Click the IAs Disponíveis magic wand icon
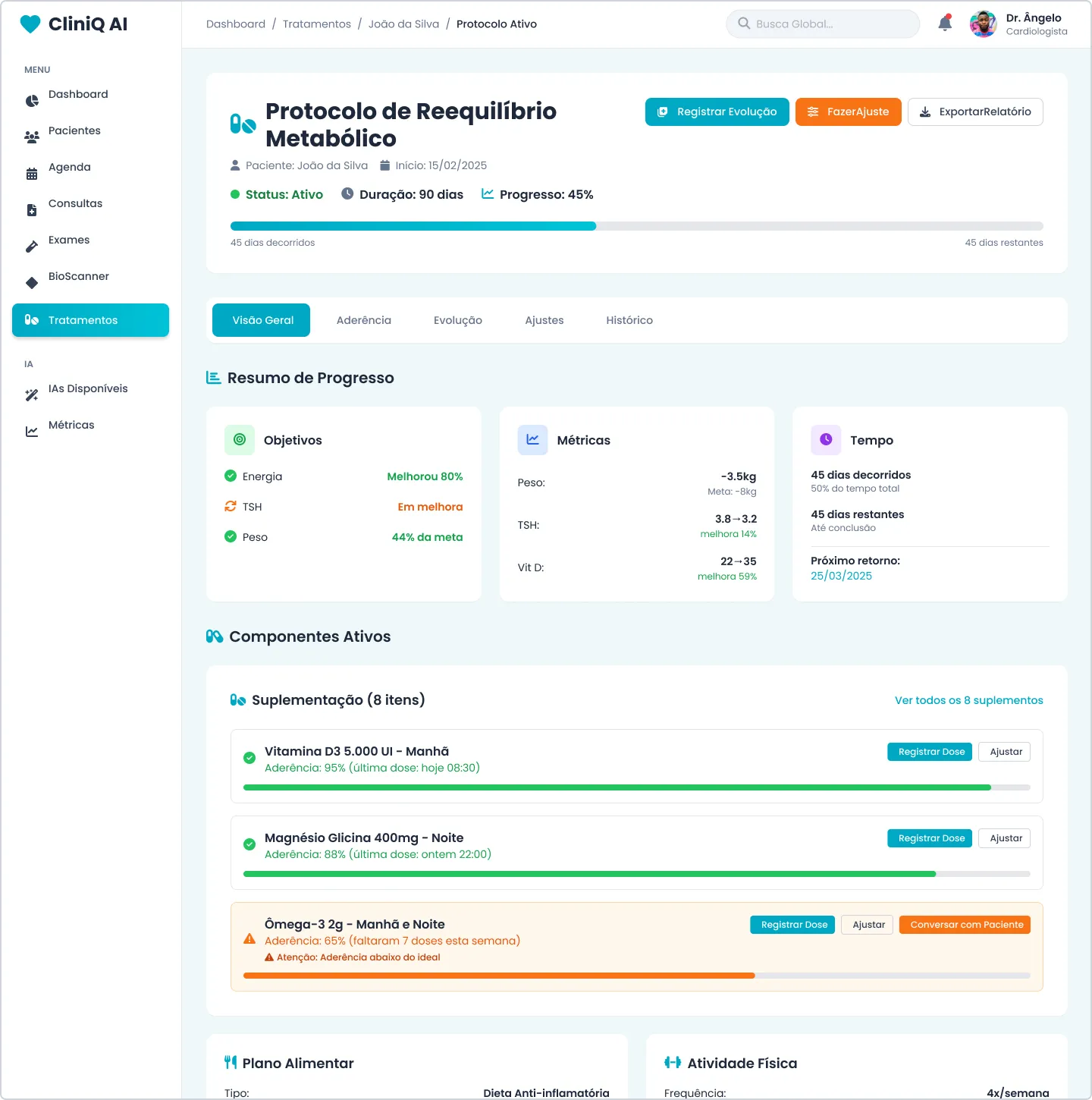The width and height of the screenshot is (1092, 1100). (x=32, y=395)
